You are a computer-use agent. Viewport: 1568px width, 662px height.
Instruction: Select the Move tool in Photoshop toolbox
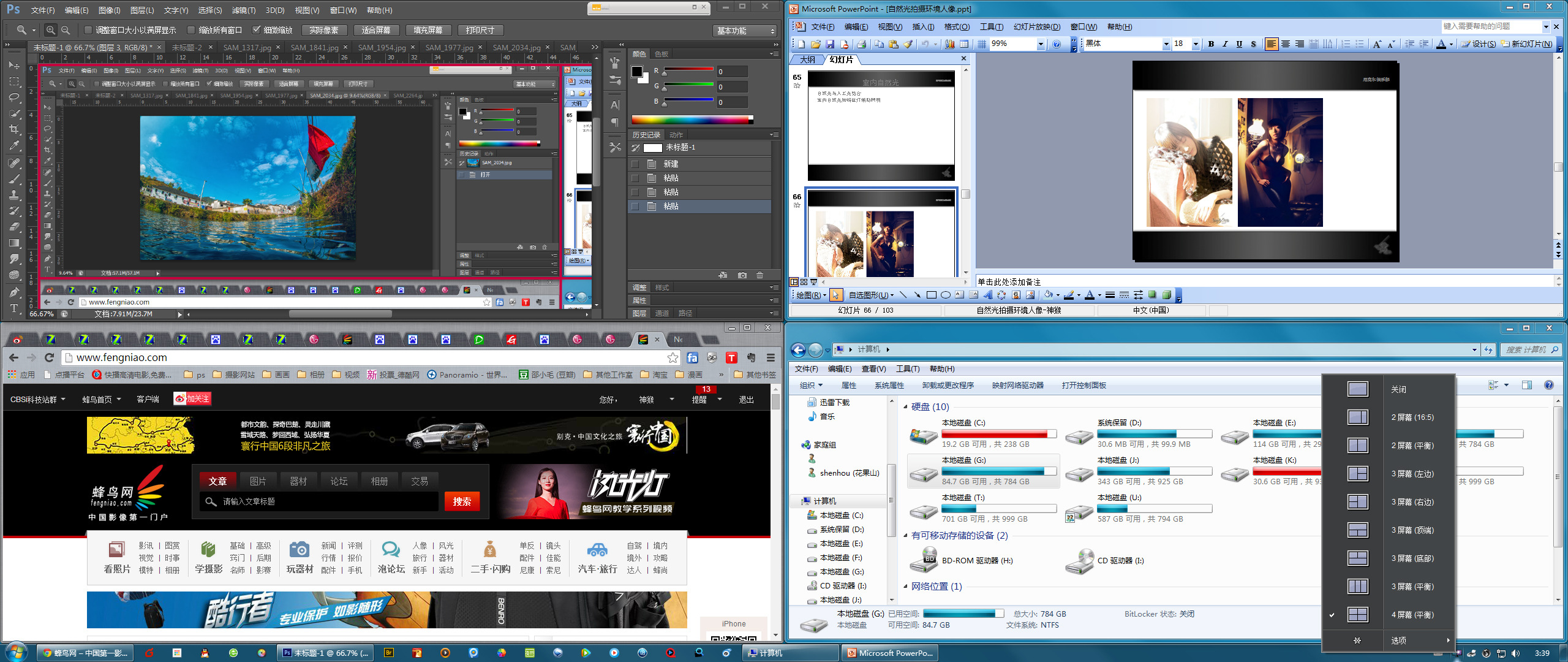coord(13,65)
